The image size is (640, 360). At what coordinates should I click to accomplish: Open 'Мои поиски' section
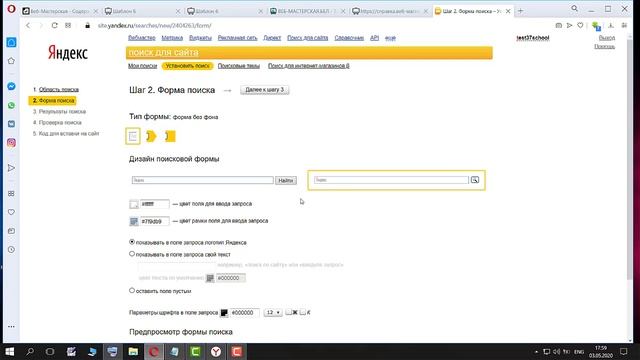point(142,66)
